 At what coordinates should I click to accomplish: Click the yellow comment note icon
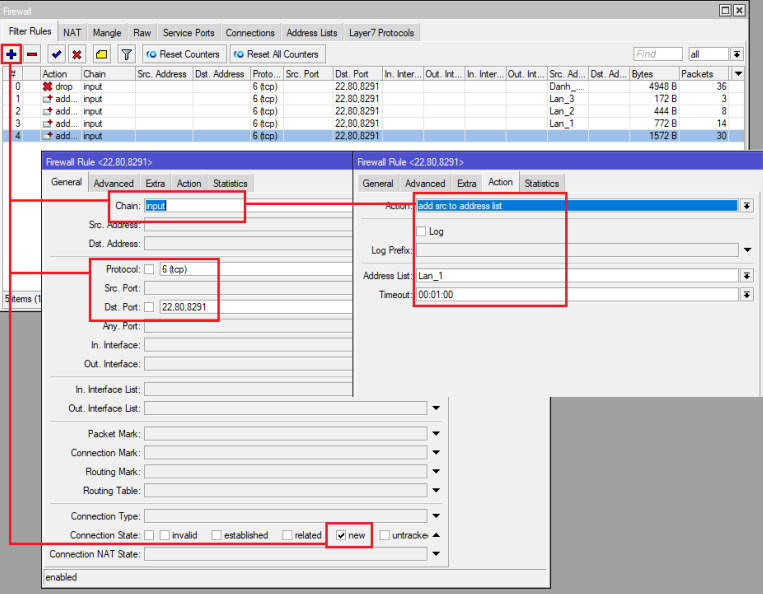coord(102,54)
